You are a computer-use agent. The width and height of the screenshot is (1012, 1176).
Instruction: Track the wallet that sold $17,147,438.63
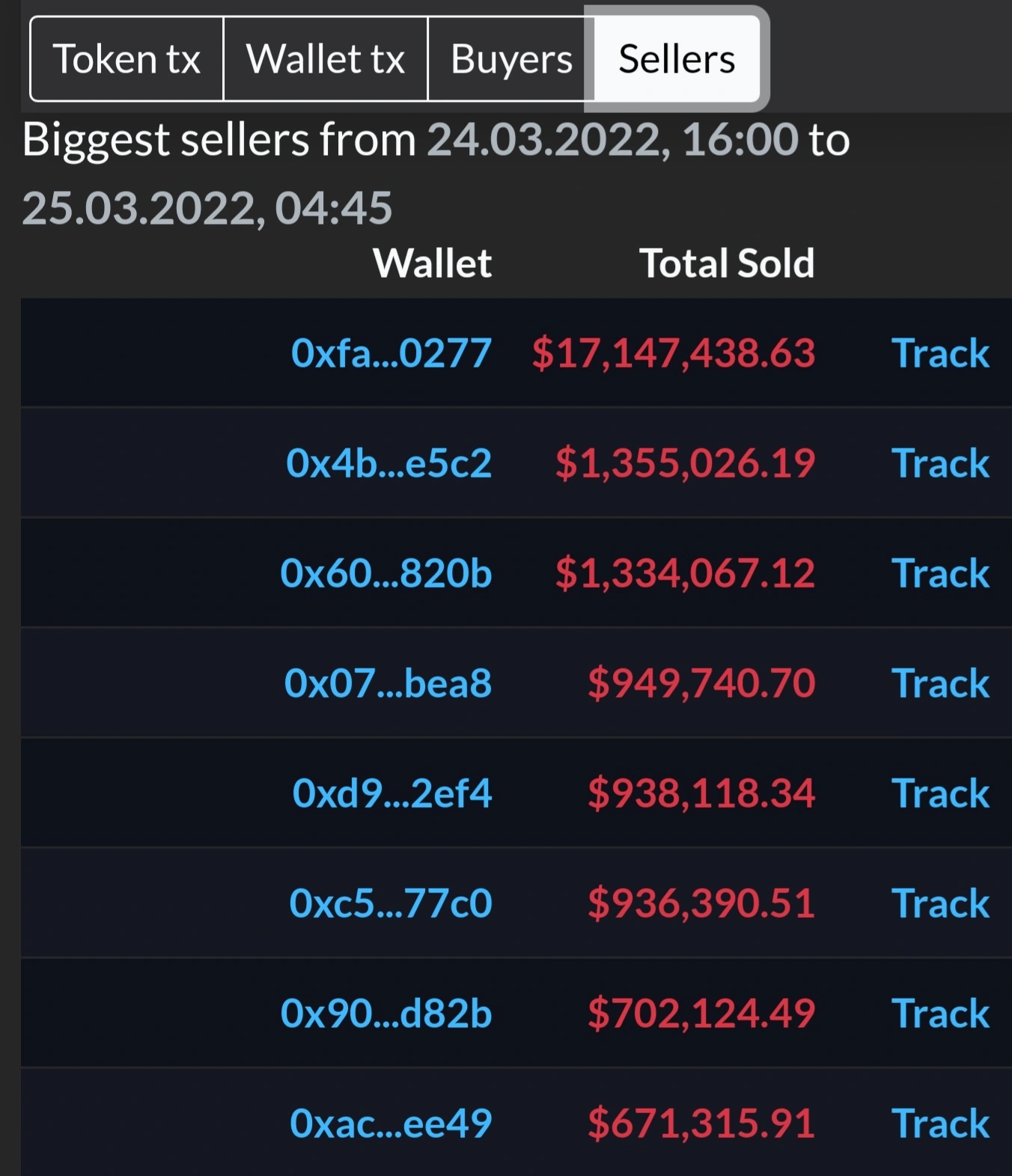pyautogui.click(x=941, y=353)
